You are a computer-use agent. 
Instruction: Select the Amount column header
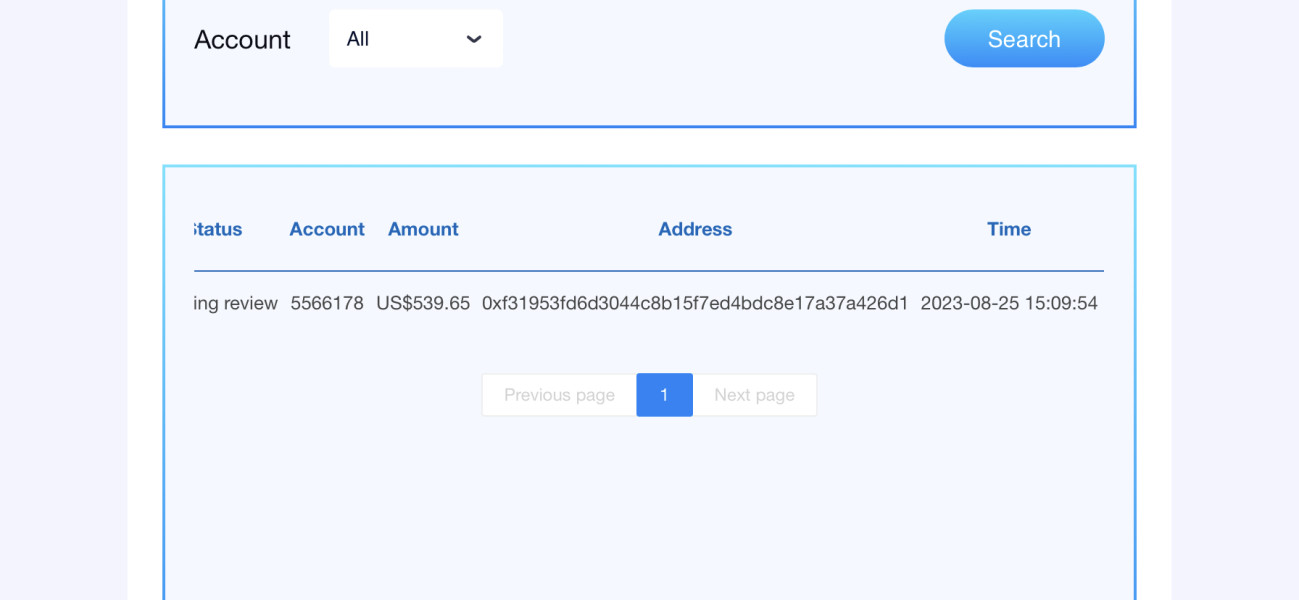coord(423,229)
